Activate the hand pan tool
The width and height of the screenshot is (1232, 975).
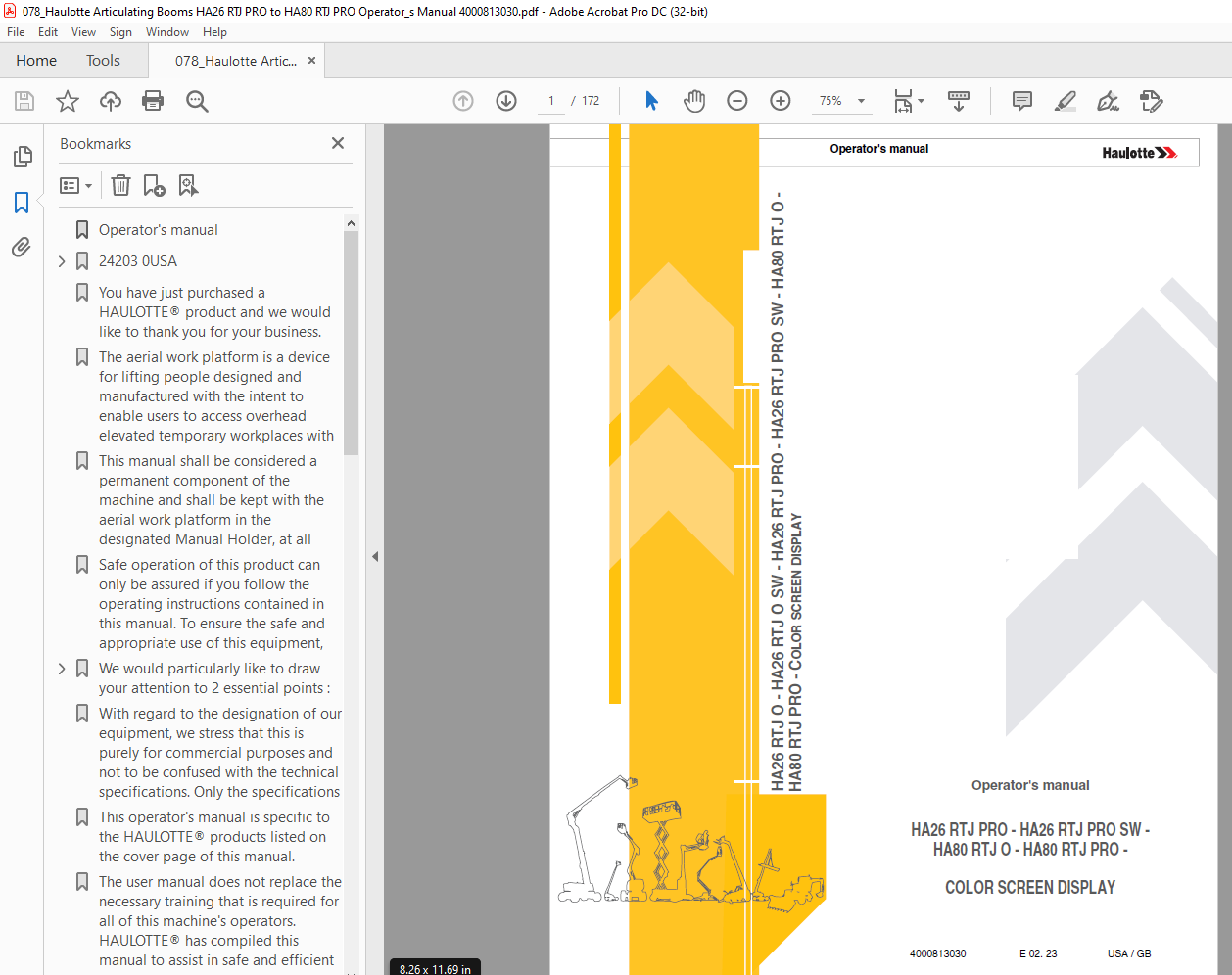click(694, 101)
